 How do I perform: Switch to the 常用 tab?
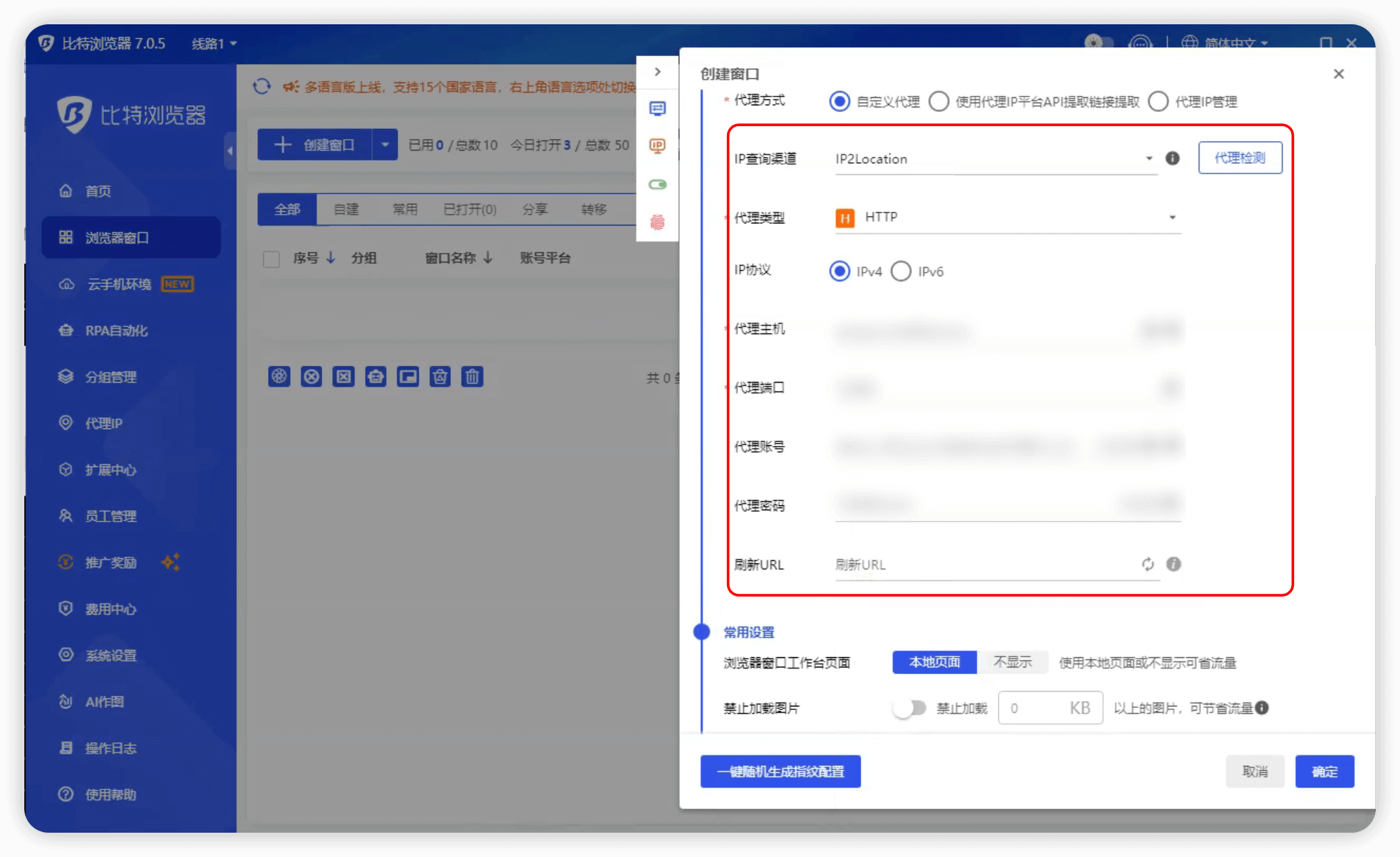point(405,209)
